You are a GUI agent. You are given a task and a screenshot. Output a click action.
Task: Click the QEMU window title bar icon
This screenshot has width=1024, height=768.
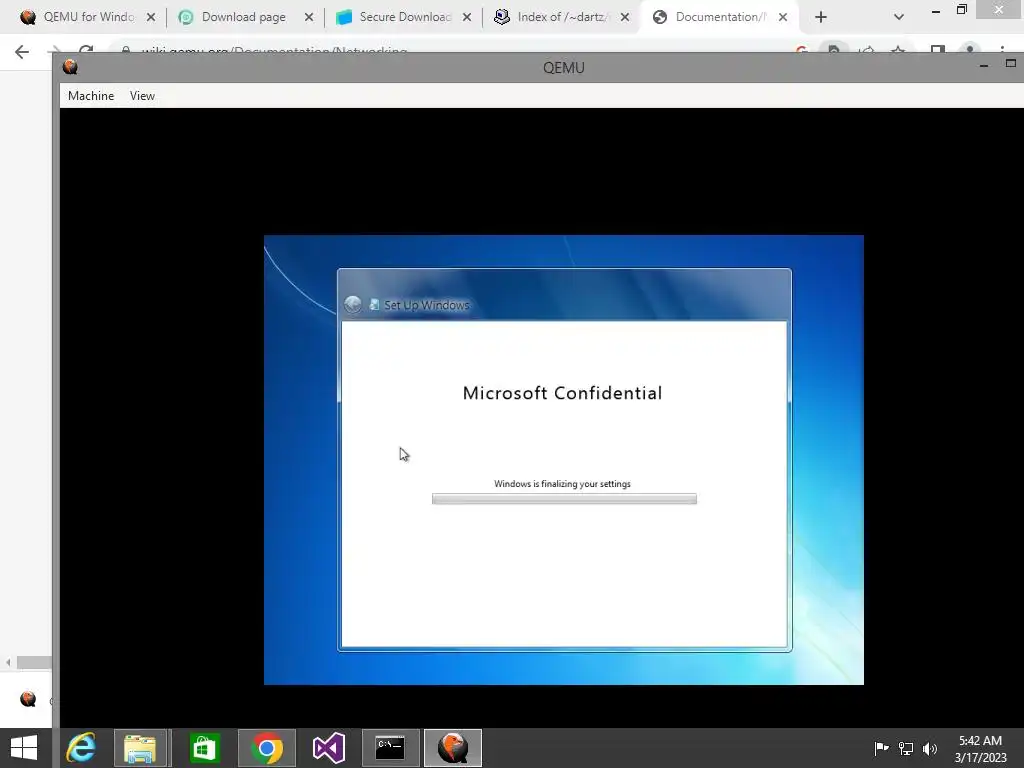pos(70,67)
